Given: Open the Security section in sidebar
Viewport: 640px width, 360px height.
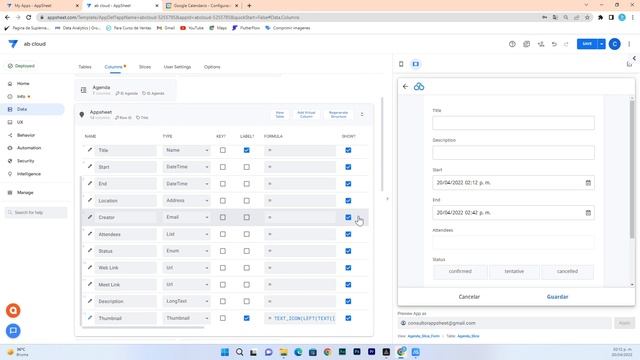Looking at the screenshot, I should (x=25, y=161).
